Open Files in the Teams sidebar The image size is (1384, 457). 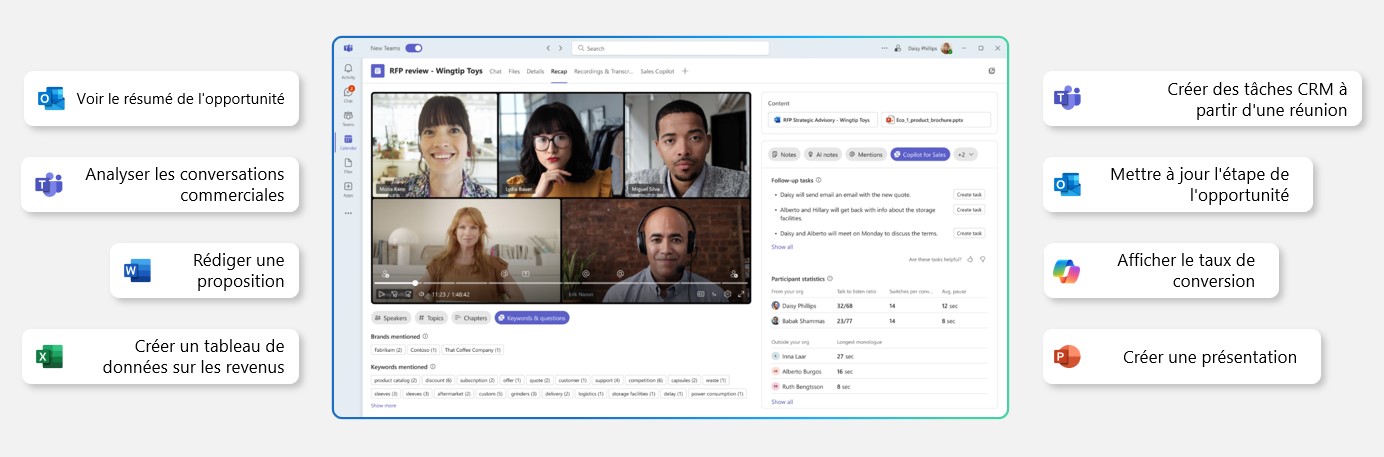pyautogui.click(x=348, y=165)
